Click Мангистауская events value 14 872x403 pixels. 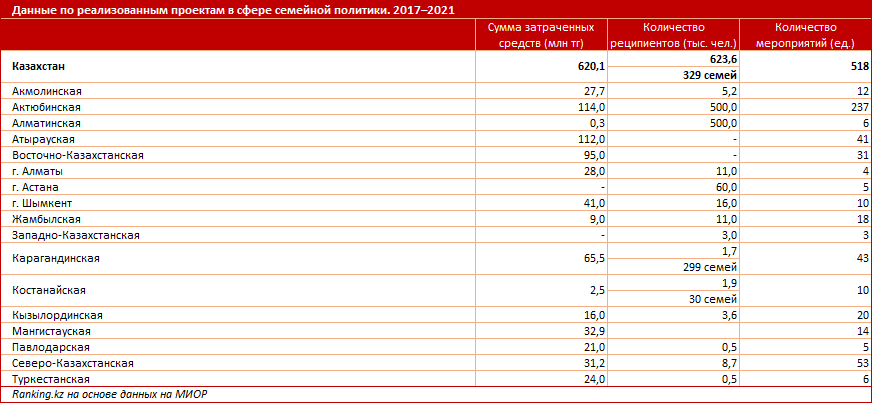[864, 331]
